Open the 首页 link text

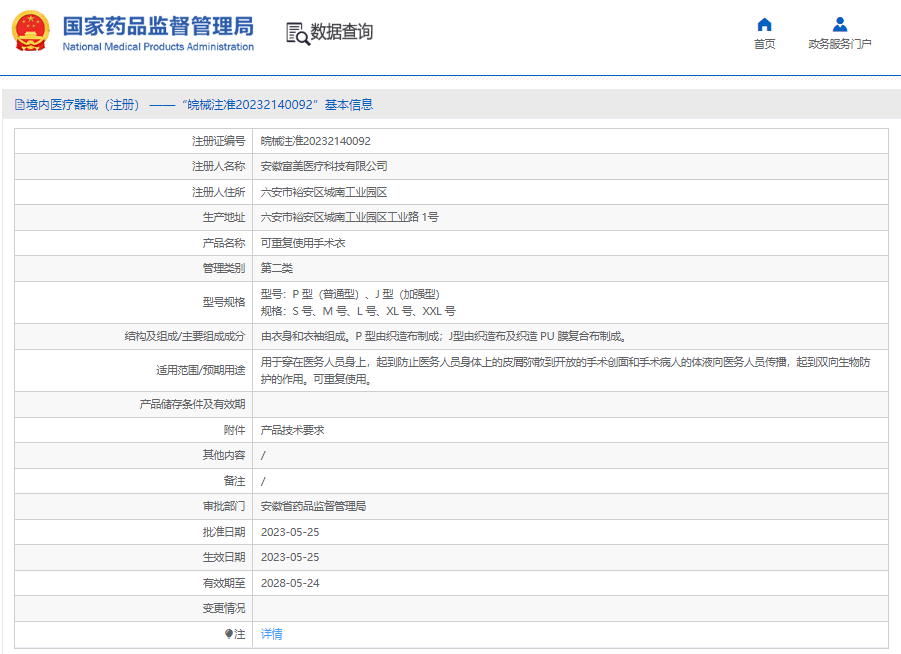(x=764, y=44)
